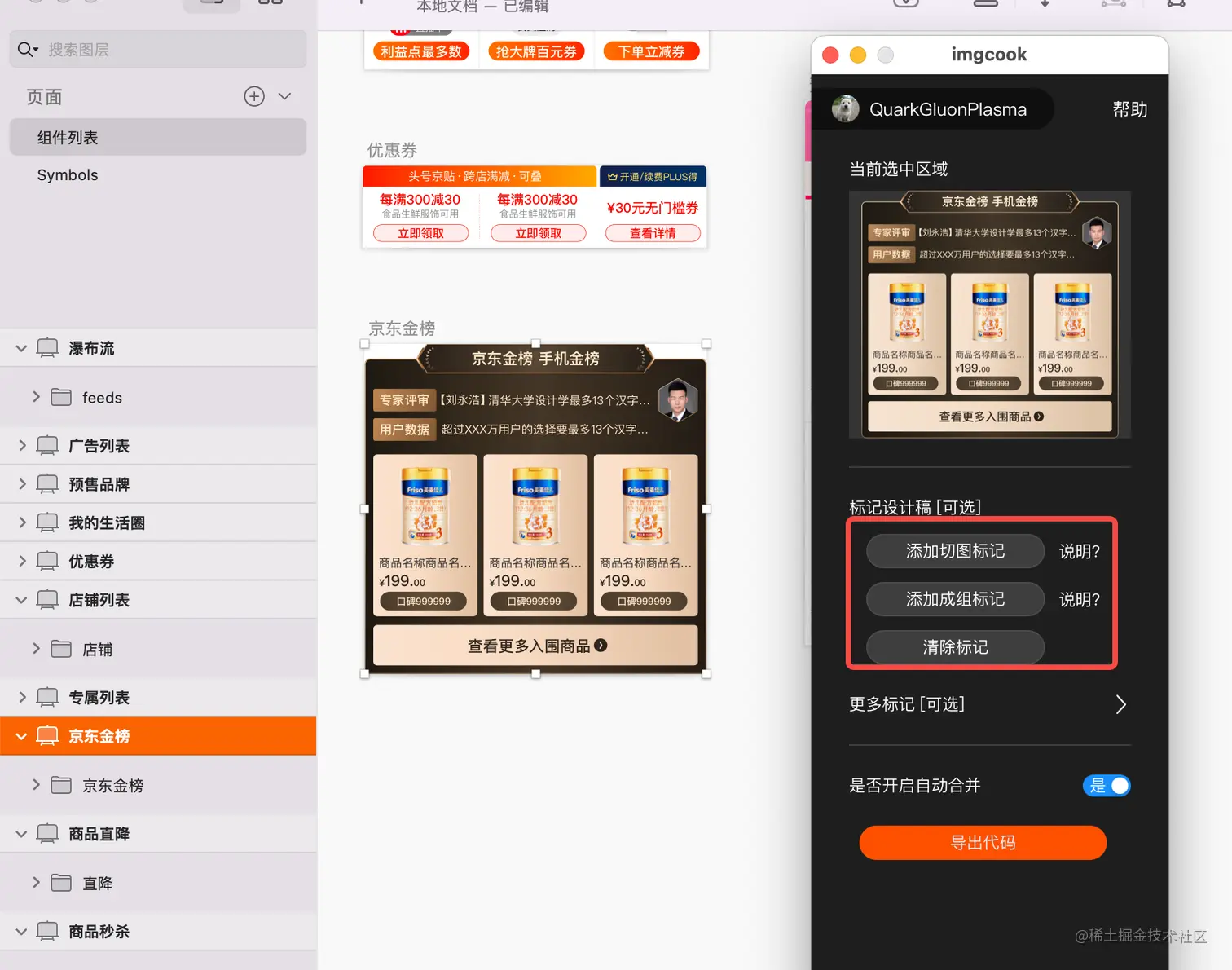The height and width of the screenshot is (970, 1232).
Task: Expand the 预售品牌 artboard
Action: click(x=22, y=483)
